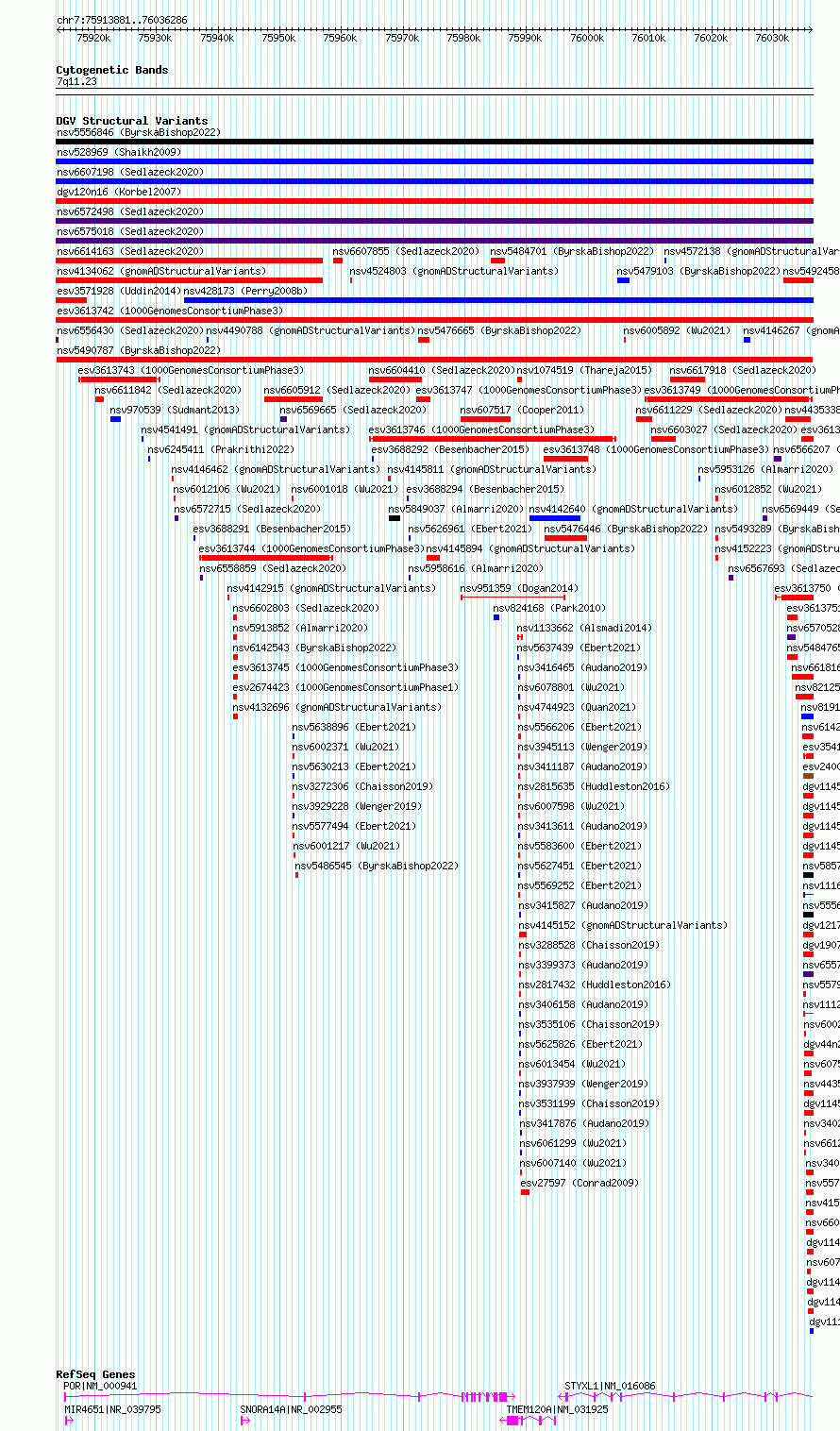
Task: Select nsv5479103 (ByrskaBishop2022) label
Action: pos(699,271)
